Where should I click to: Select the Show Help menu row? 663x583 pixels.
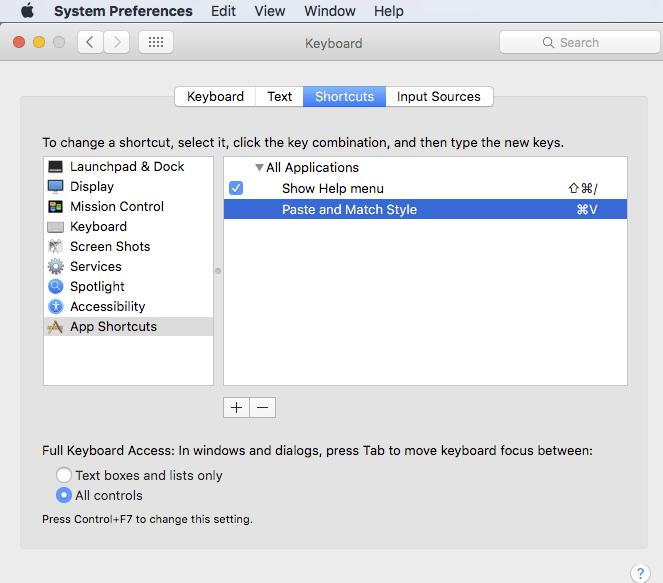425,188
